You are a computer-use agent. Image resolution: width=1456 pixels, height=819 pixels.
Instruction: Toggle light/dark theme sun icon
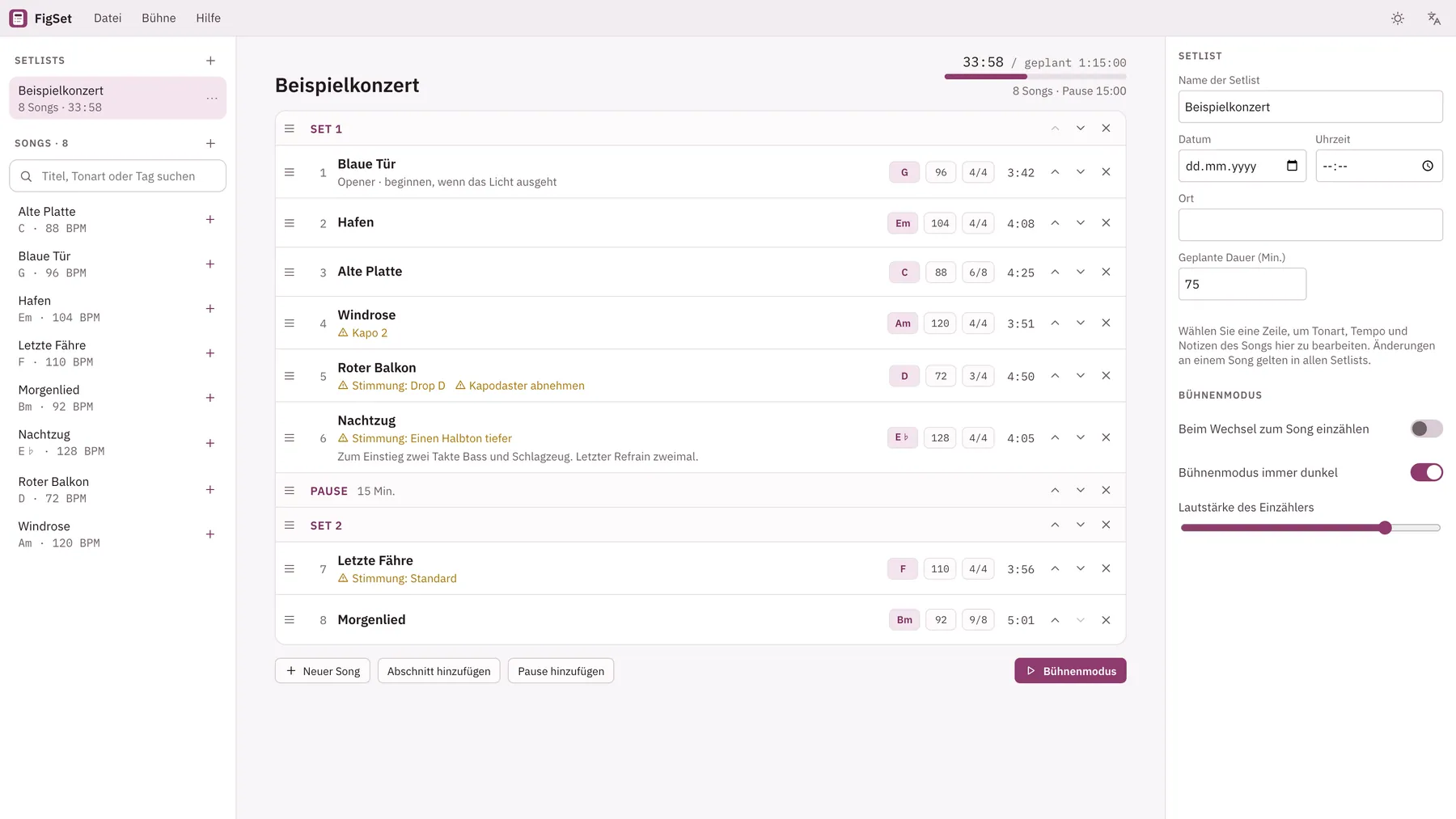1398,18
